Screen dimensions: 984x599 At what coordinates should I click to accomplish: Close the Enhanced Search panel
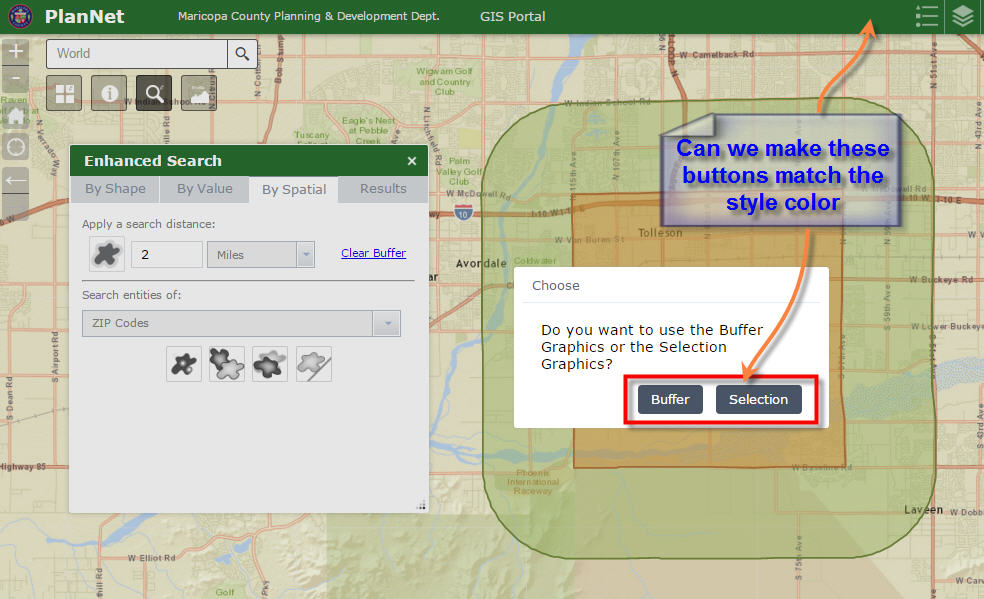click(412, 161)
